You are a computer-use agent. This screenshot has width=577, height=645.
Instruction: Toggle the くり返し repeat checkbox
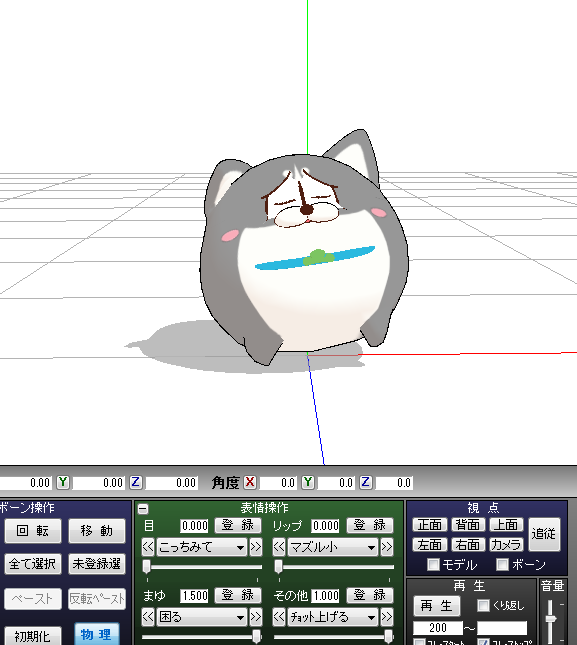[483, 605]
